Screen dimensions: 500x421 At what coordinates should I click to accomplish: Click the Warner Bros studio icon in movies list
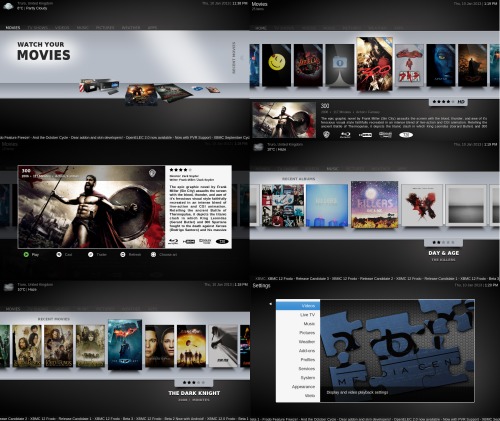(326, 135)
